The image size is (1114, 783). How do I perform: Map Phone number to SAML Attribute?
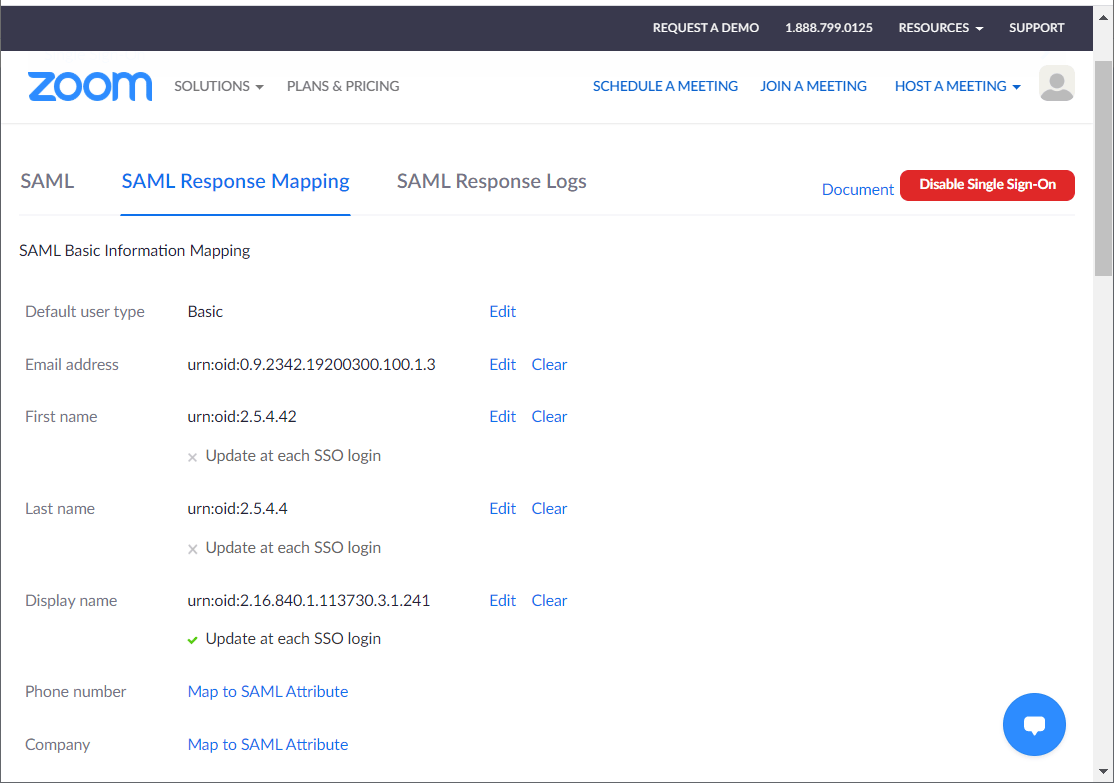[x=267, y=691]
